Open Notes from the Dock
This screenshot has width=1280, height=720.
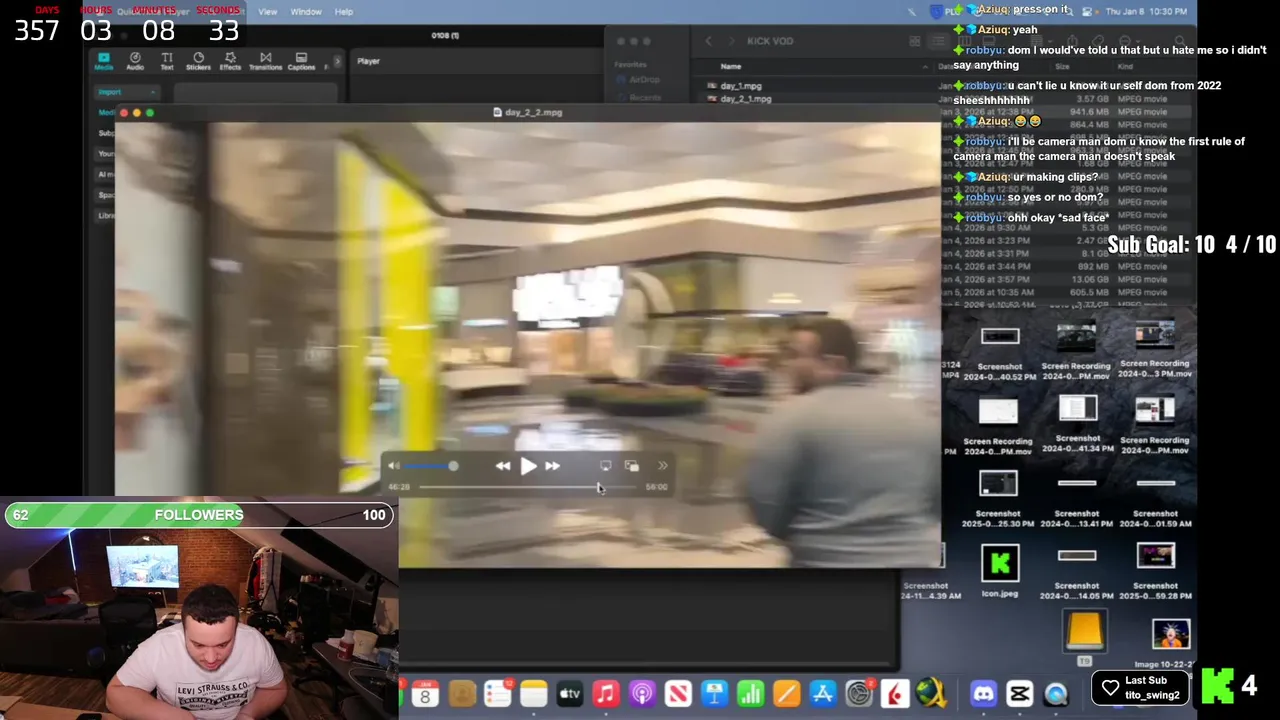533,693
